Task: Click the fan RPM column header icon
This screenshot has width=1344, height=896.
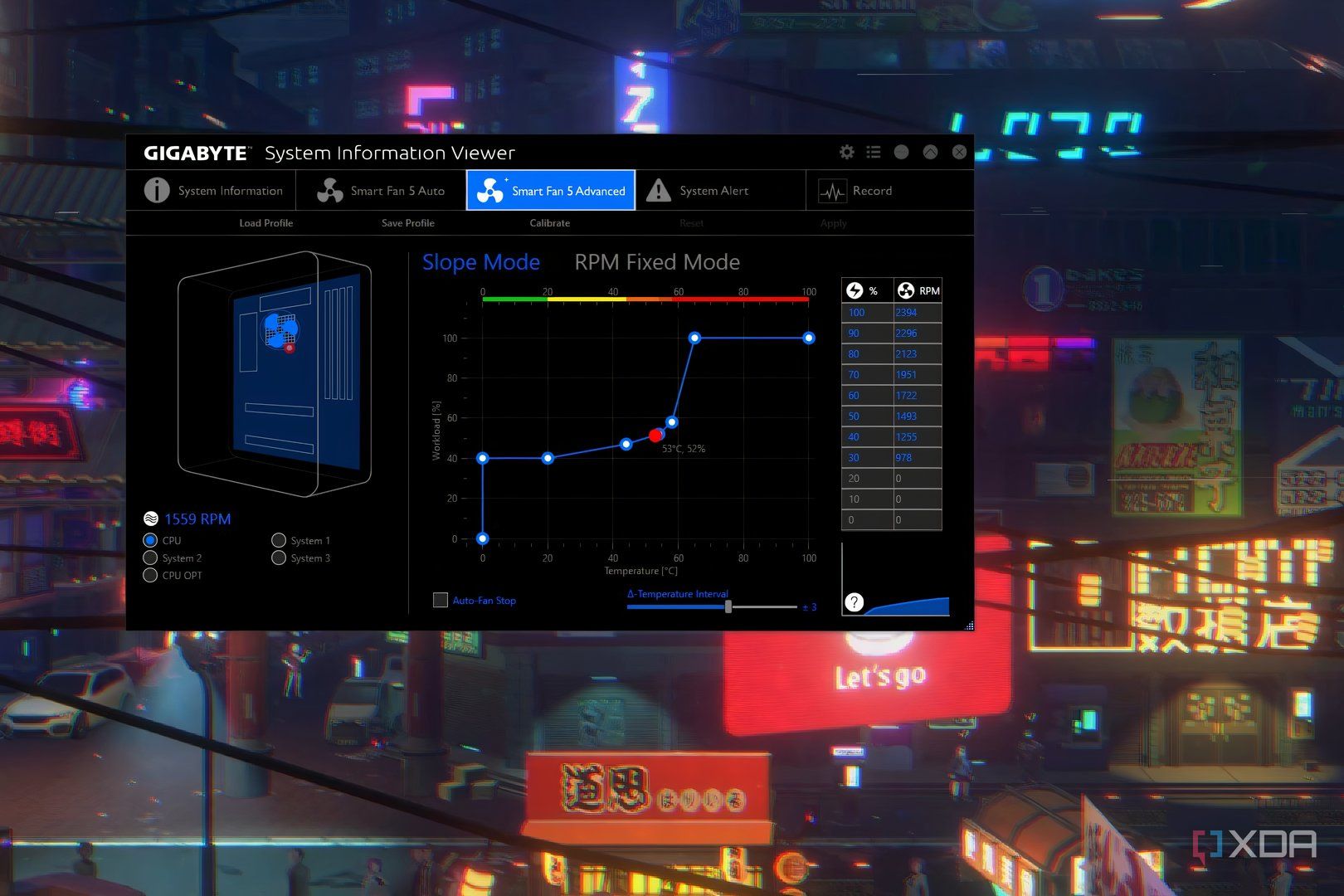Action: (x=906, y=290)
